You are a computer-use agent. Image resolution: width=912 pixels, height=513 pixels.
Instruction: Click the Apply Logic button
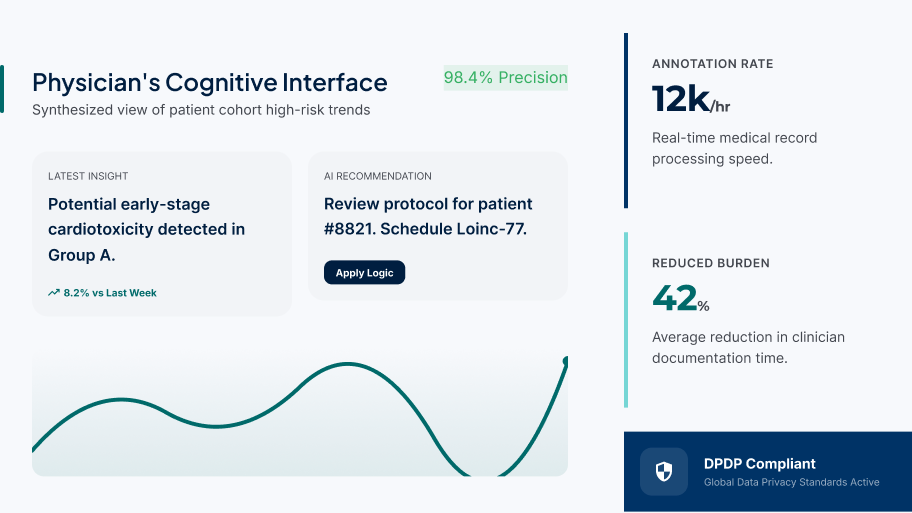point(364,272)
